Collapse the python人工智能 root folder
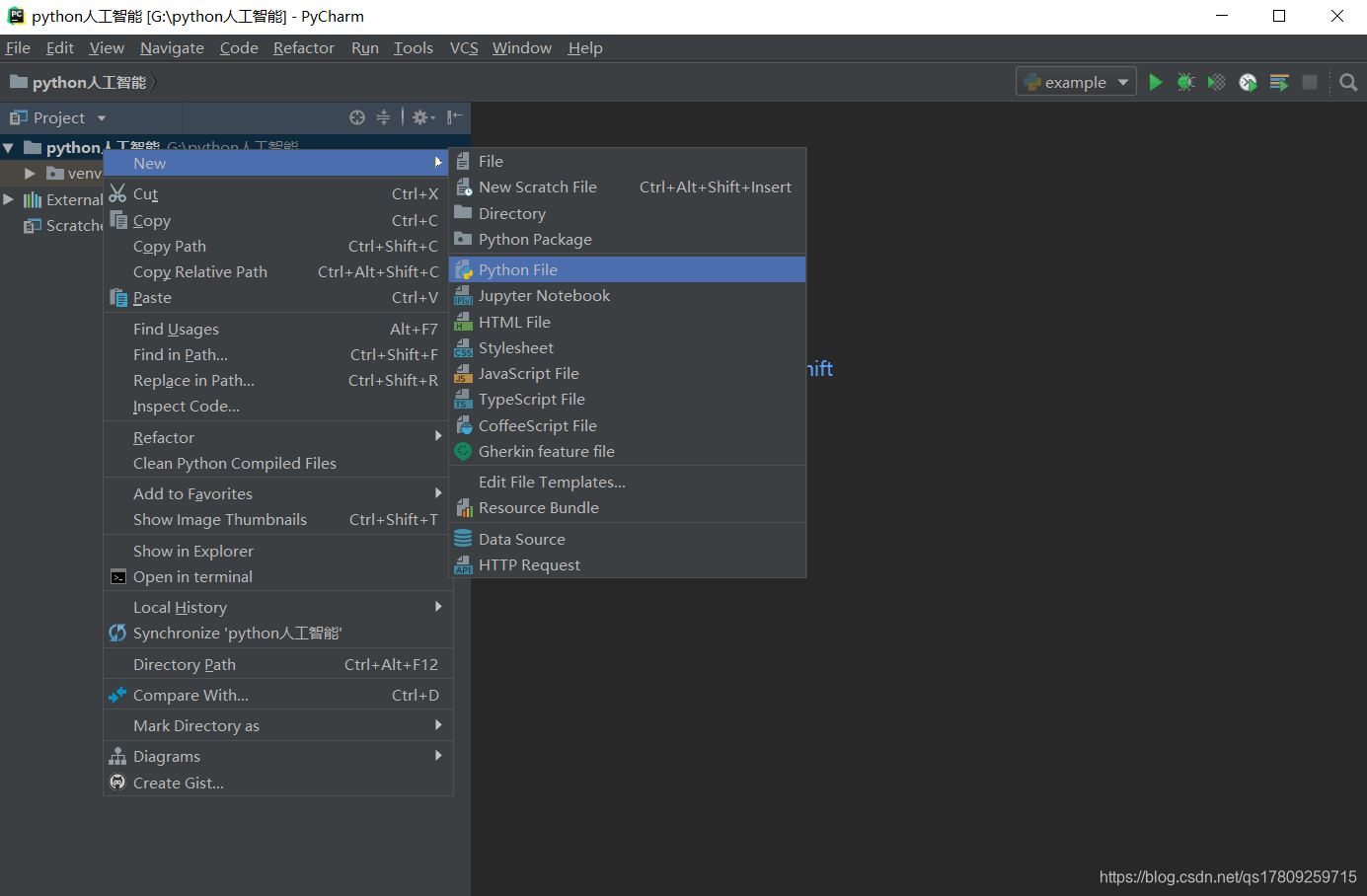 click(x=8, y=148)
